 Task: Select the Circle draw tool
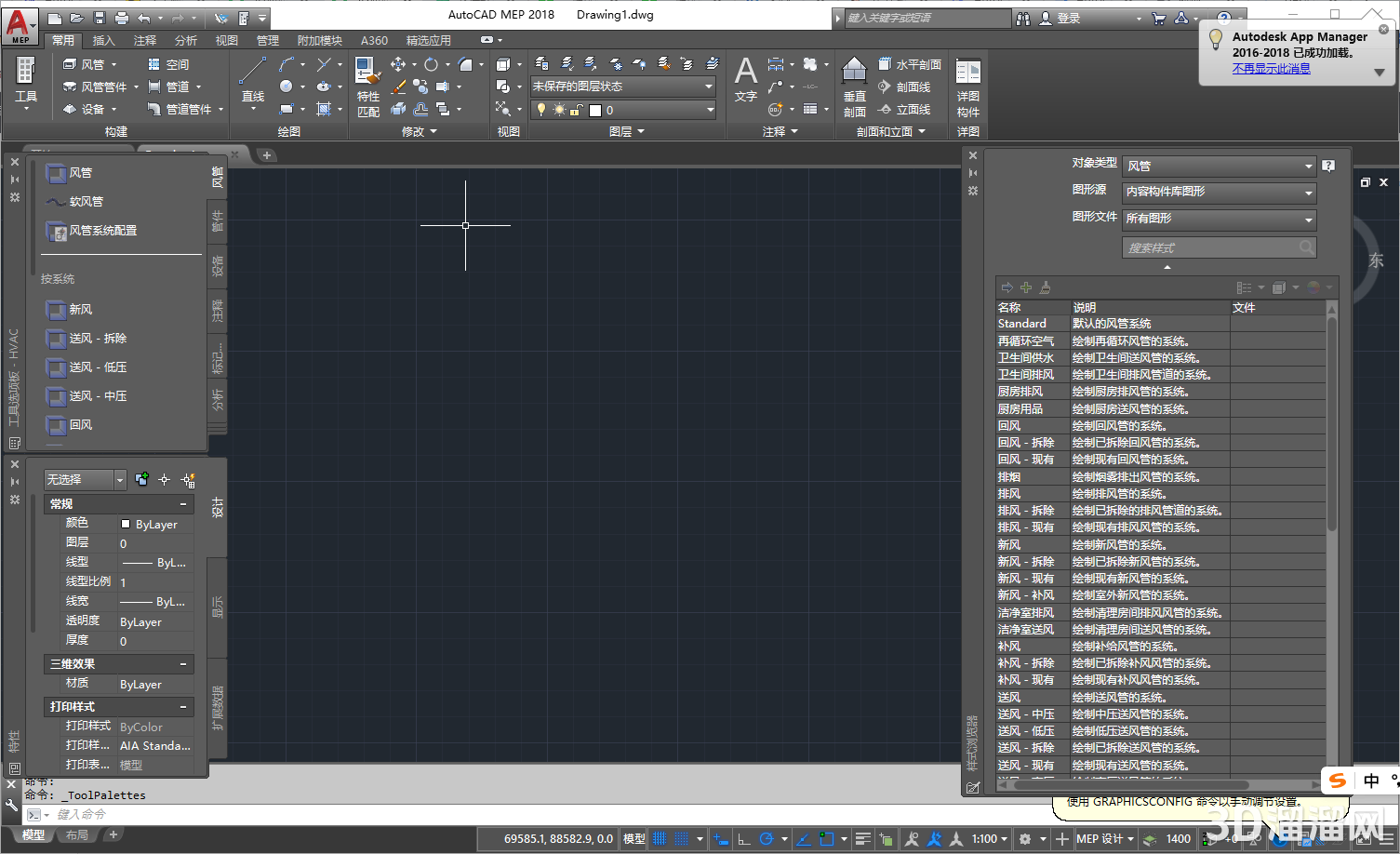click(x=287, y=87)
